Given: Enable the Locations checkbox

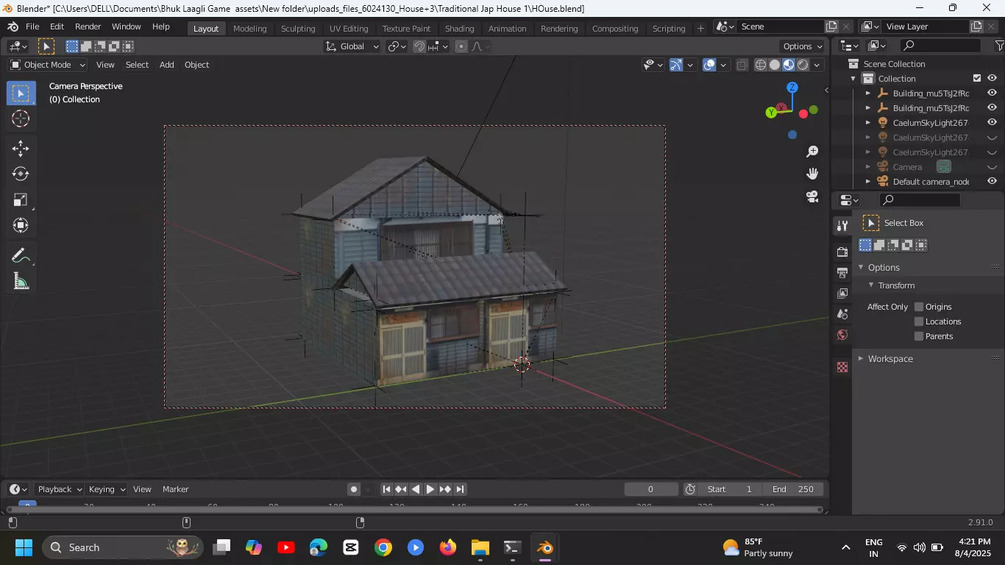Looking at the screenshot, I should [x=919, y=322].
